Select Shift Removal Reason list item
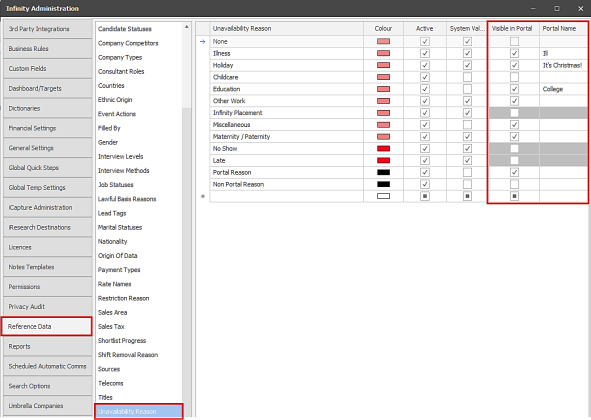Image resolution: width=591 pixels, height=420 pixels. (128, 355)
